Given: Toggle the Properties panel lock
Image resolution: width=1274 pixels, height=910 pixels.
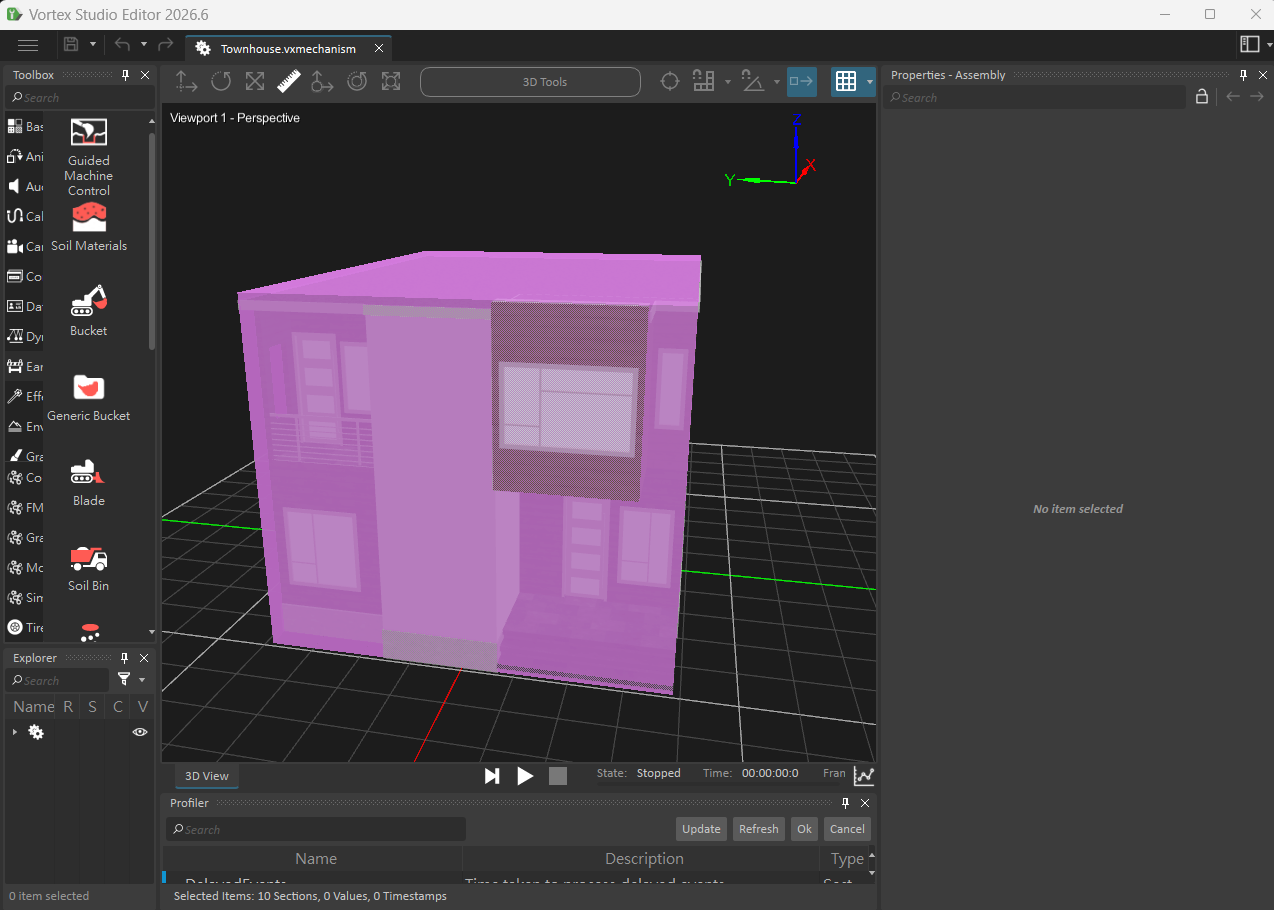Looking at the screenshot, I should tap(1202, 97).
